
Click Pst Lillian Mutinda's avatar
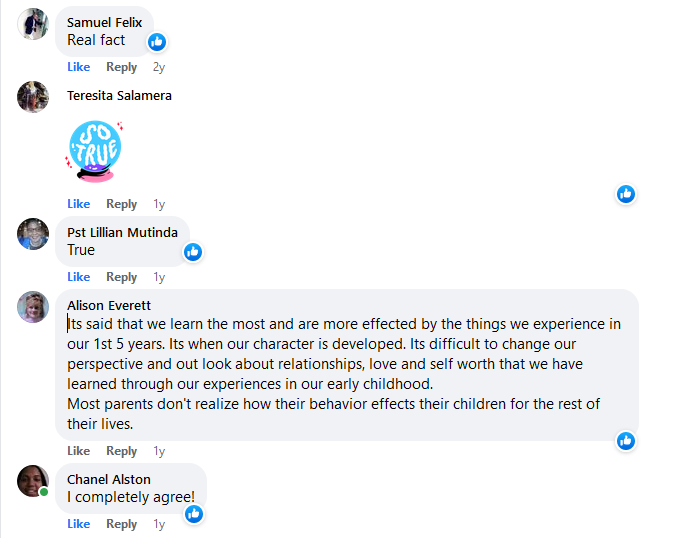click(33, 234)
